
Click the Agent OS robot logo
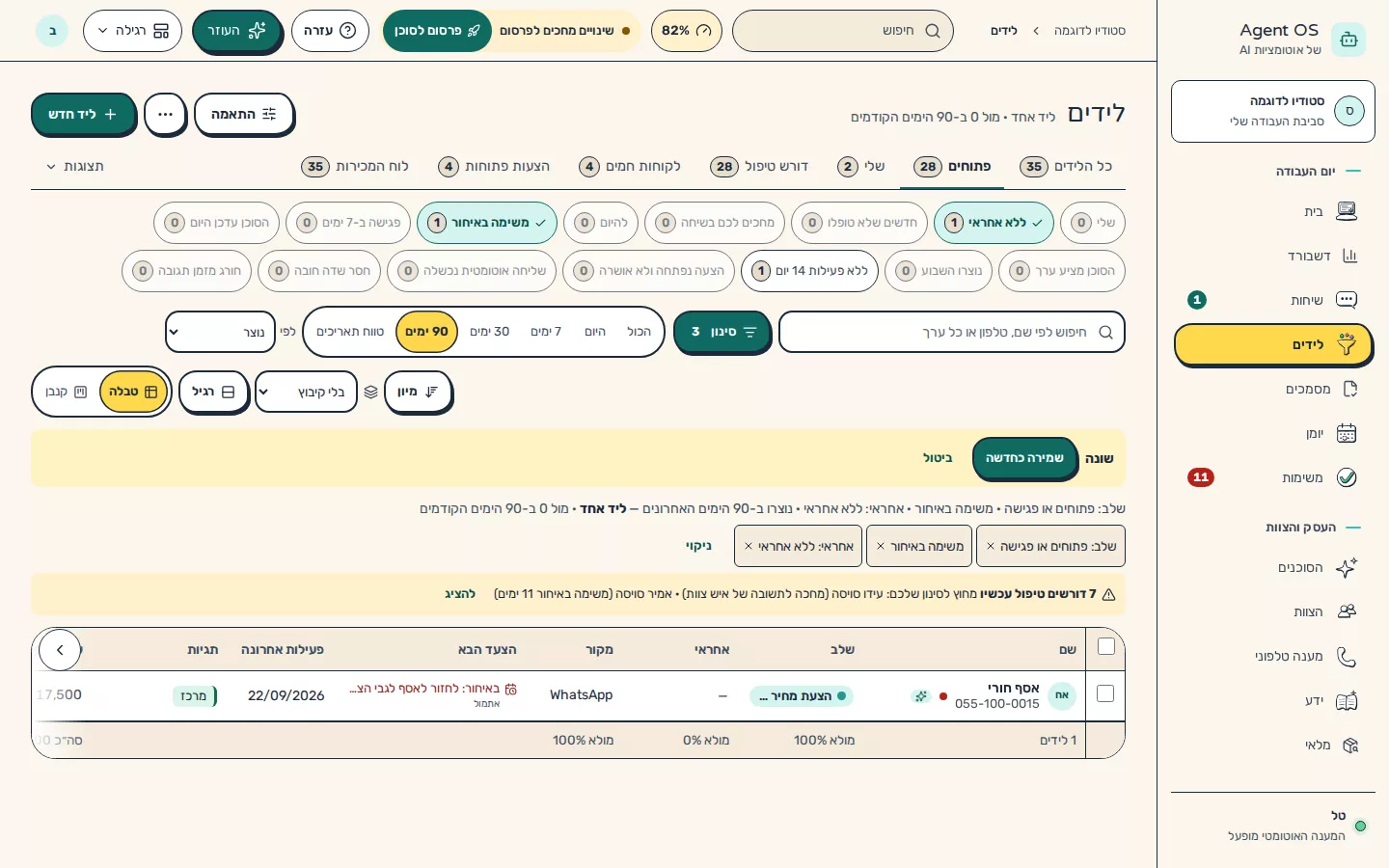point(1348,40)
